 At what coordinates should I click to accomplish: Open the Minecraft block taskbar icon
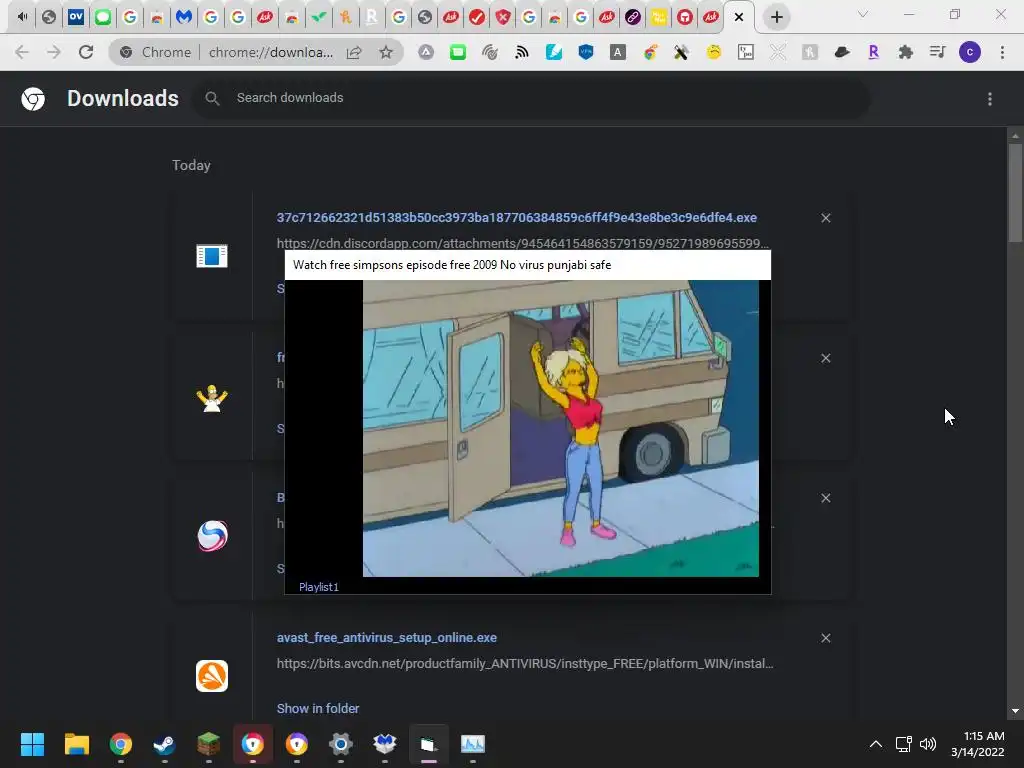click(208, 744)
